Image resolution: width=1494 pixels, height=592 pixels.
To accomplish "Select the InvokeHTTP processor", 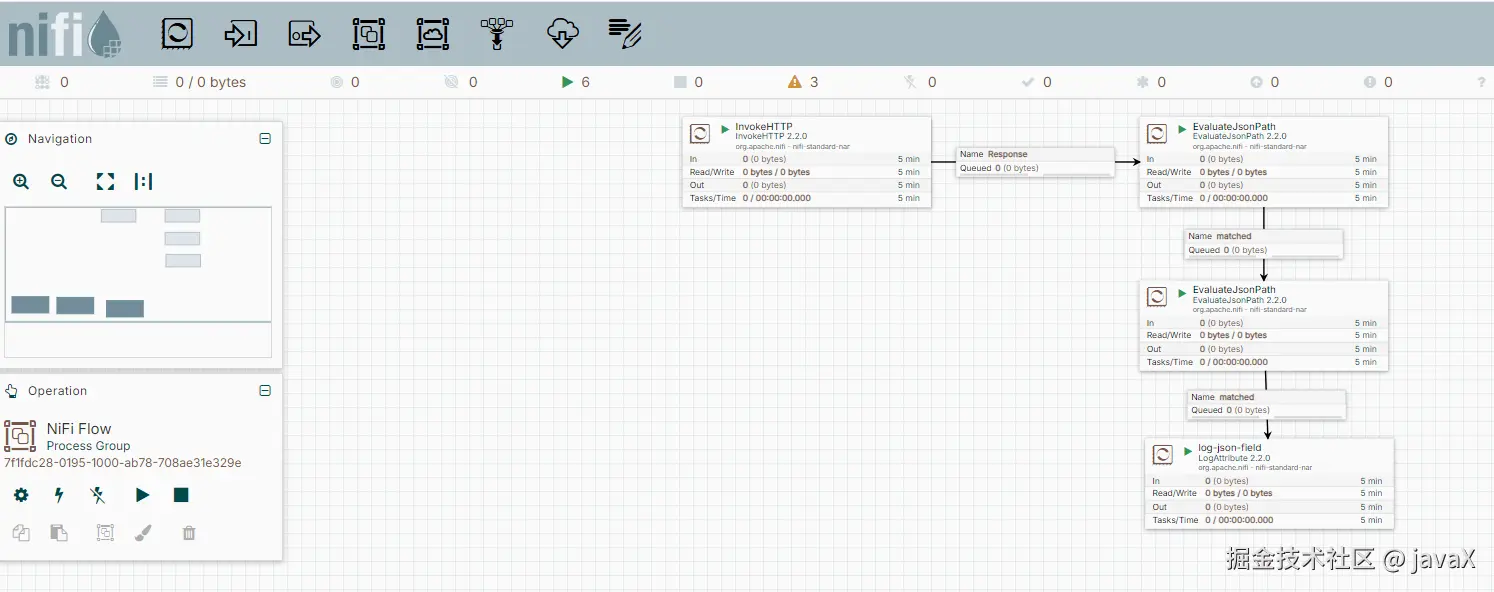I will [807, 162].
